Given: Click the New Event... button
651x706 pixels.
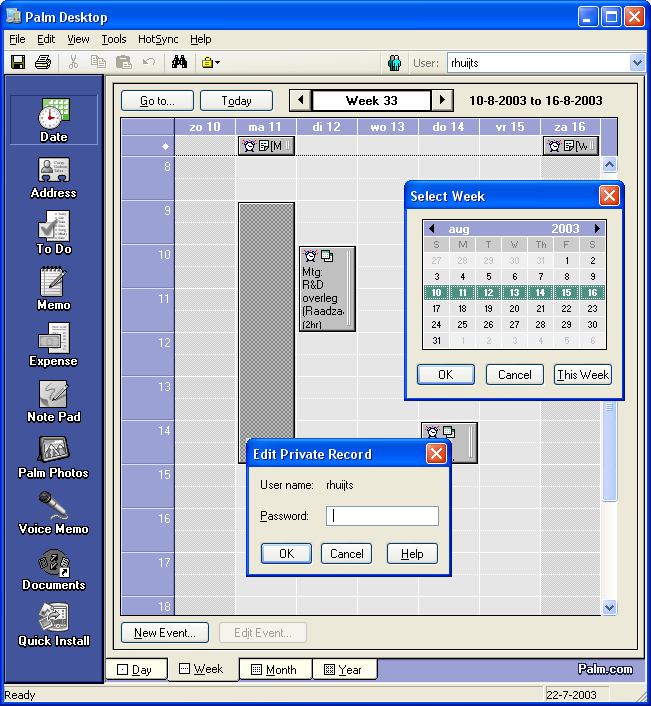Looking at the screenshot, I should 165,633.
